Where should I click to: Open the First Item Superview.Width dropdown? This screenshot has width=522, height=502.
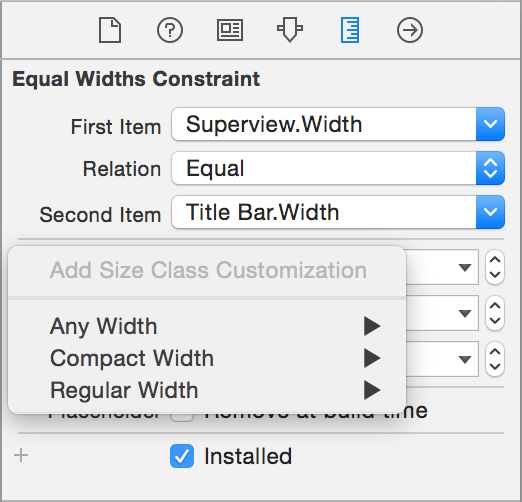tap(338, 124)
